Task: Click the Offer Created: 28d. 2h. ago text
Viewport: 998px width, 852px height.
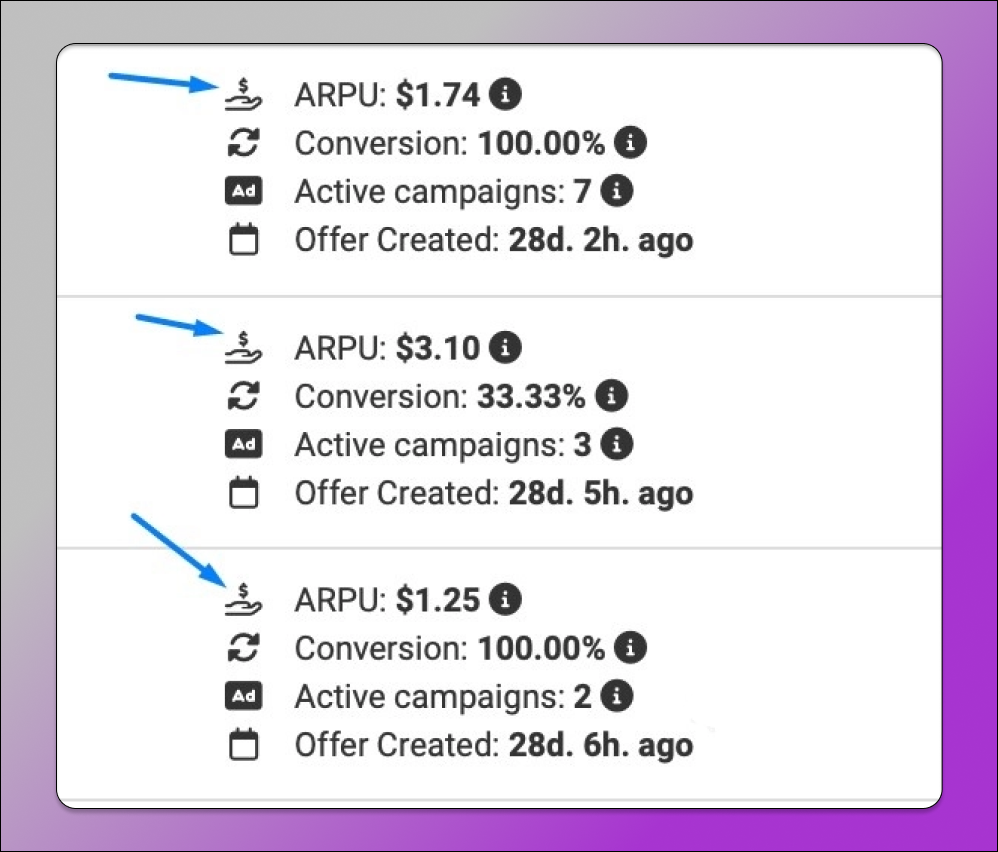Action: [x=493, y=241]
